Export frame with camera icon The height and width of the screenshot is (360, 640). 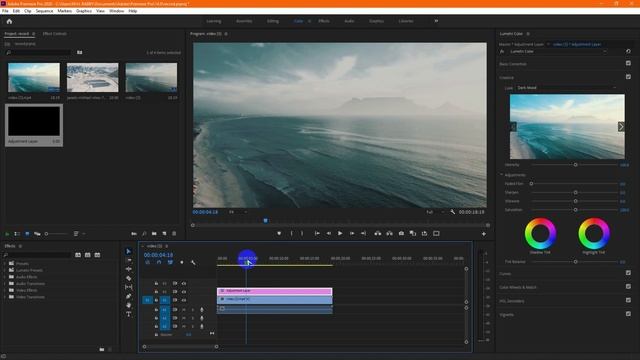(x=401, y=233)
